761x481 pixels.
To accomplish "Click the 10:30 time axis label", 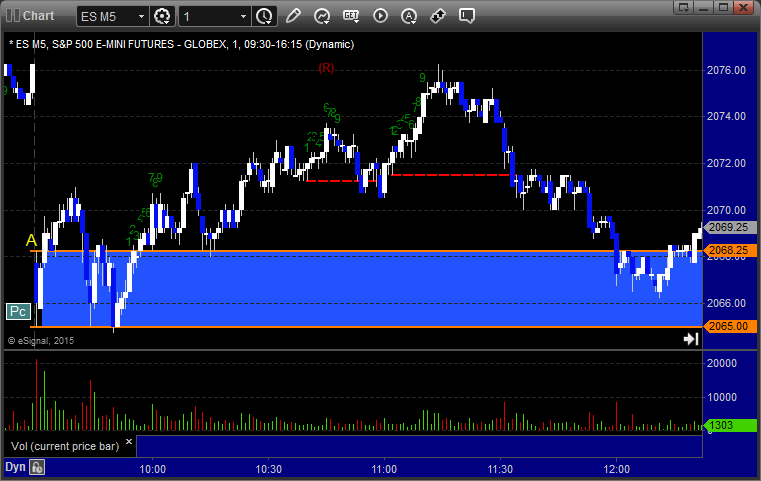I will [268, 469].
